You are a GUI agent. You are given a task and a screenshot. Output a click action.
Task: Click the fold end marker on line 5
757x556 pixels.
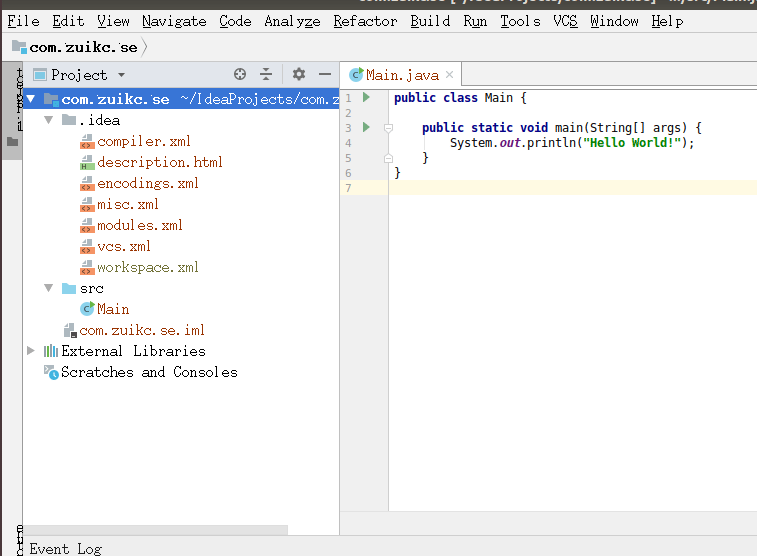(388, 158)
